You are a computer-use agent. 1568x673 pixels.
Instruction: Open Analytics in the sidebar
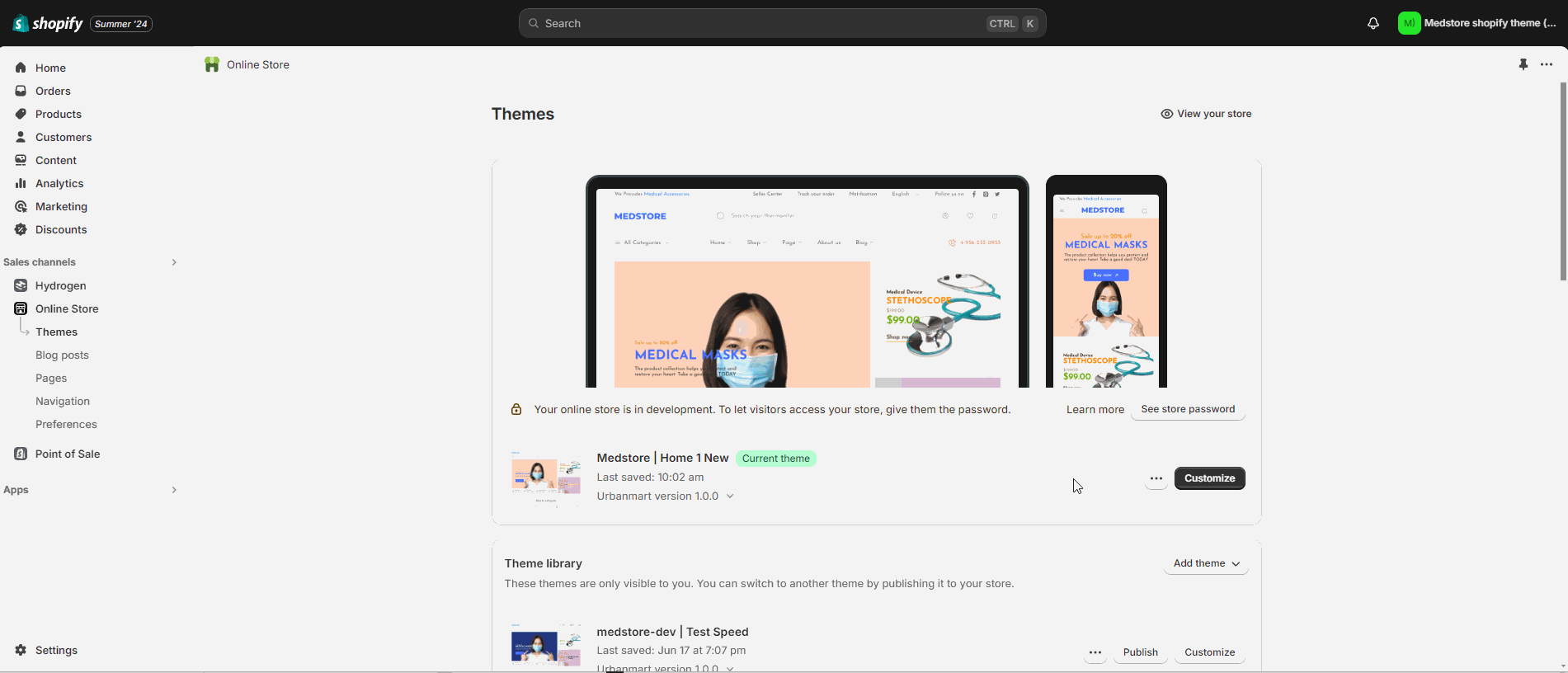(x=59, y=183)
